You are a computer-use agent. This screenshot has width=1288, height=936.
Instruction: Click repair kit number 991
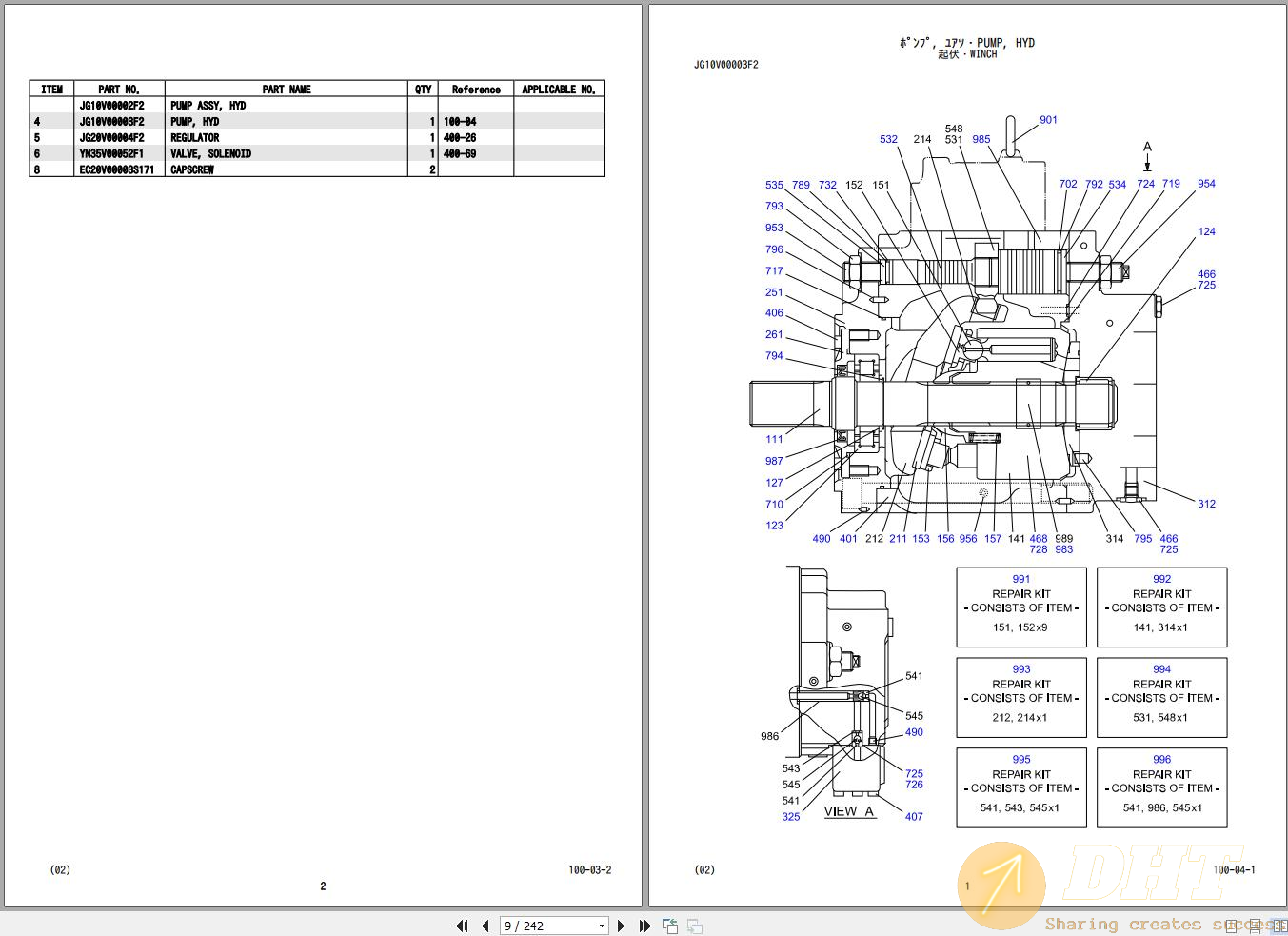[x=1021, y=579]
